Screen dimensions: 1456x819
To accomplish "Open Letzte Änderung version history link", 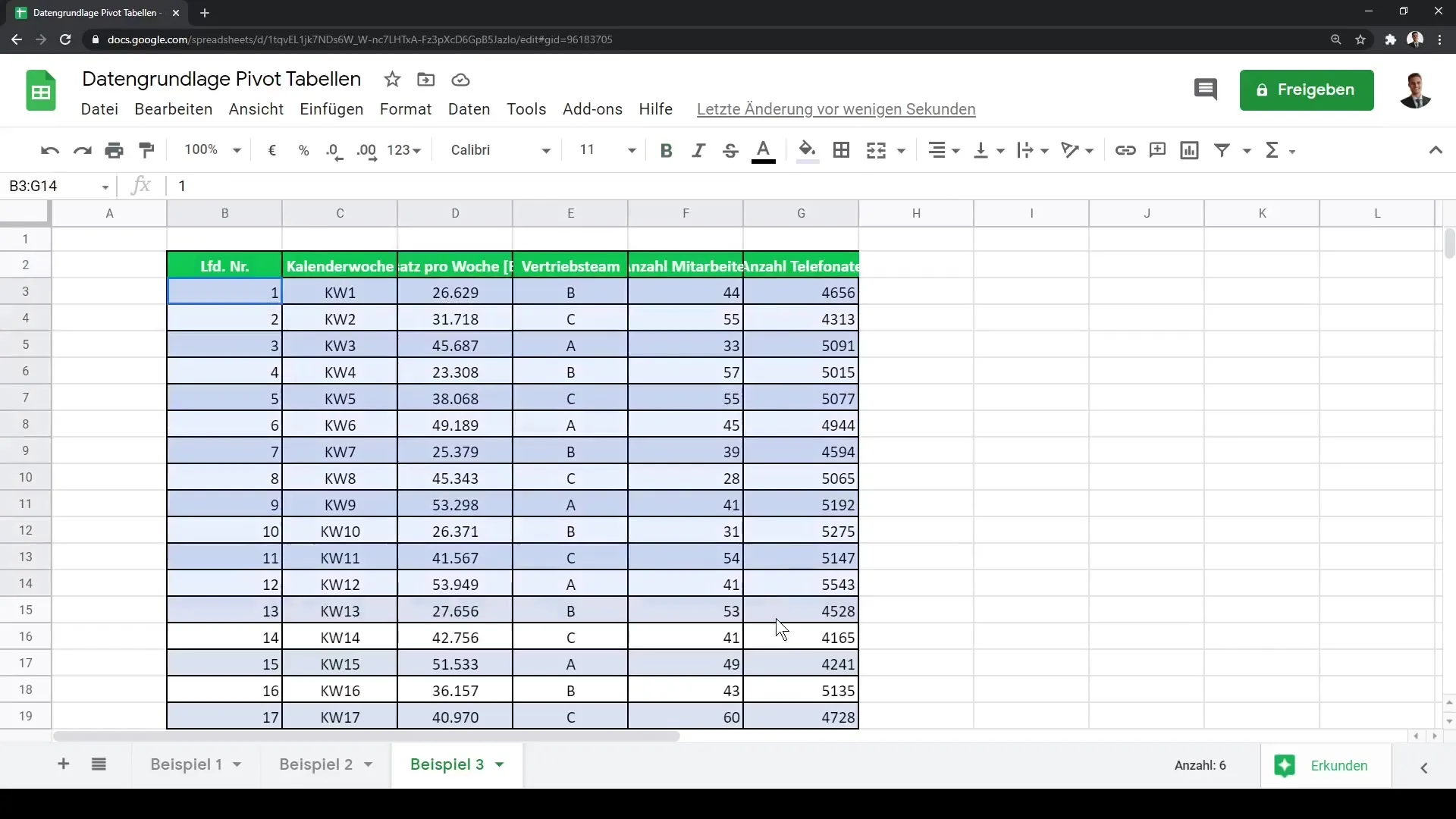I will click(x=836, y=109).
